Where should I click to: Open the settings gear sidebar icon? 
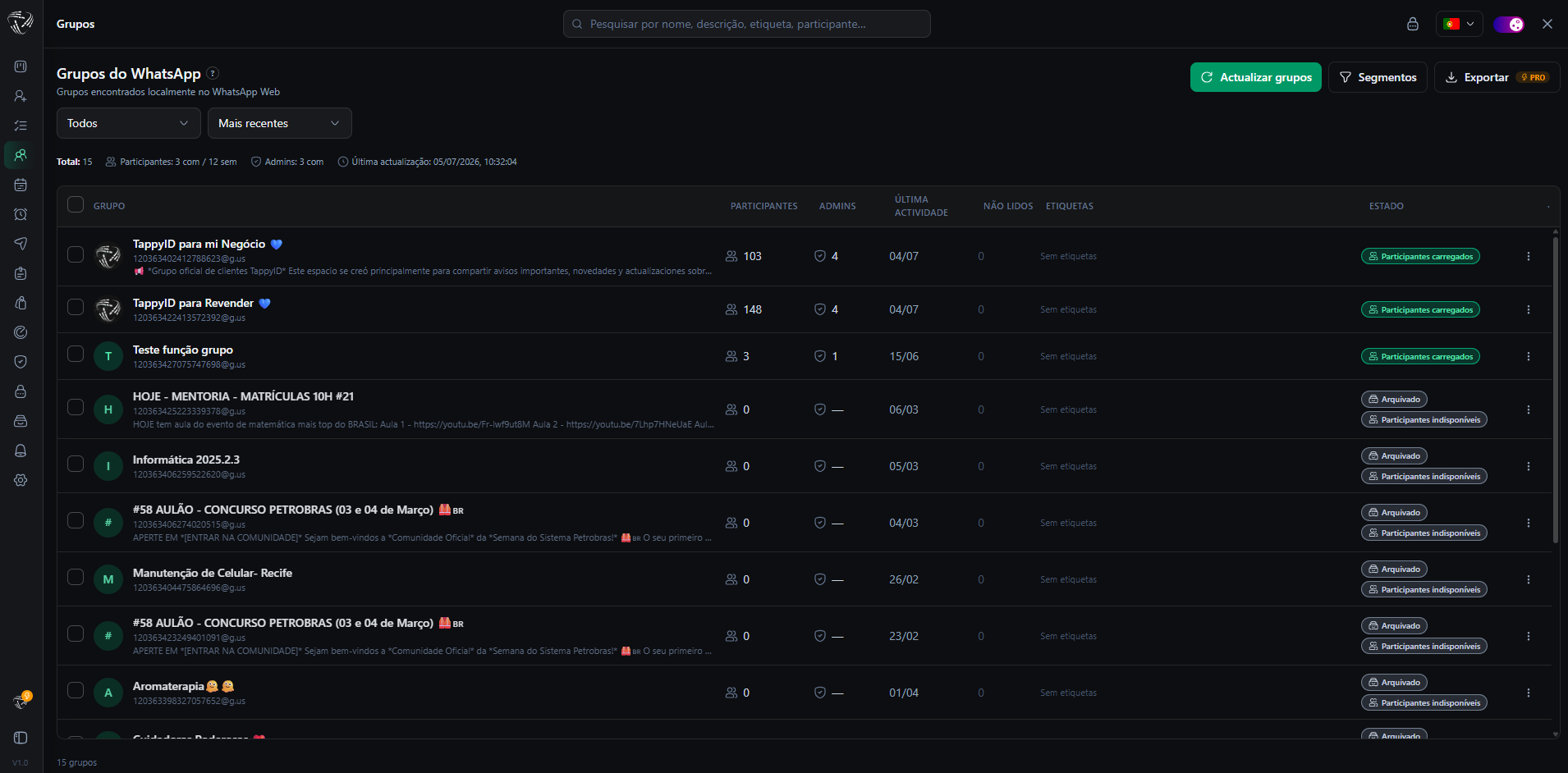(21, 480)
